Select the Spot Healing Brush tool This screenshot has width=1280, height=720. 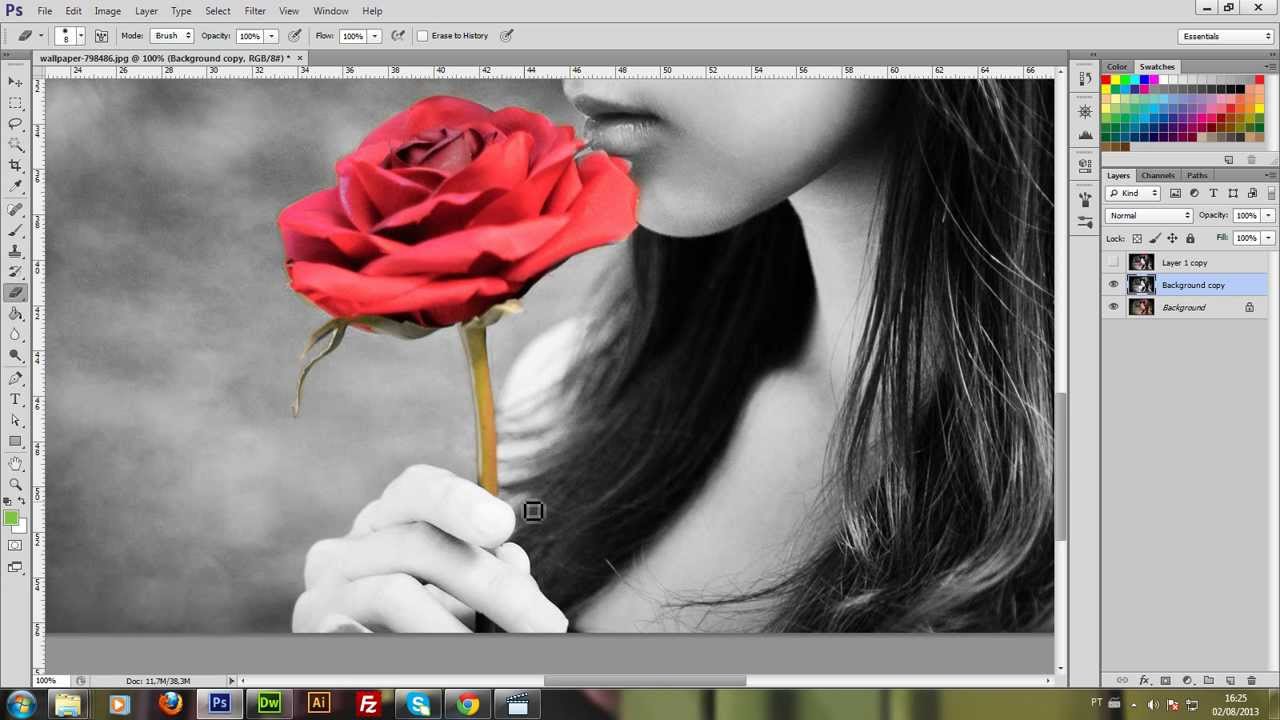pyautogui.click(x=15, y=209)
